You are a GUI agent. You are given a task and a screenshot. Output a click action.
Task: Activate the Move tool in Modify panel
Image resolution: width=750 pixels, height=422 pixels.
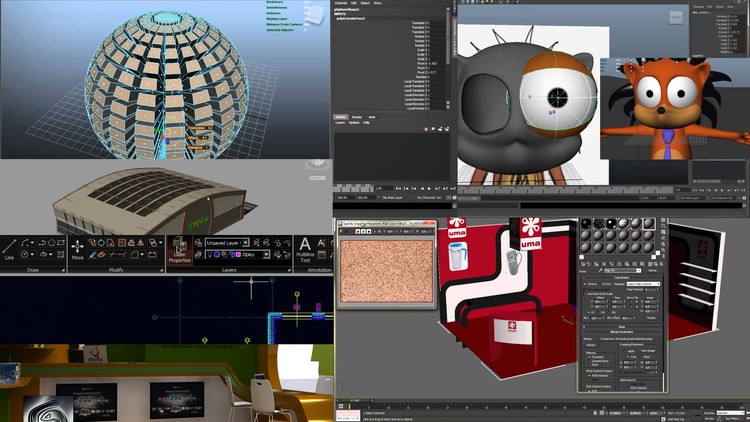click(x=77, y=249)
